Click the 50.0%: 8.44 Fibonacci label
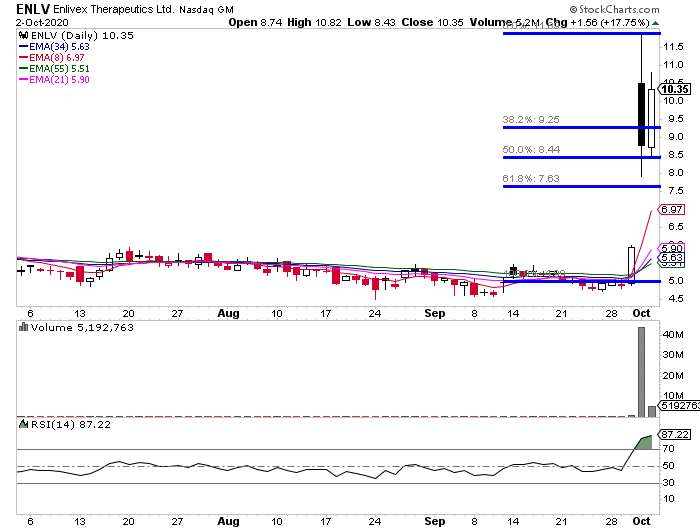The image size is (700, 530). (531, 150)
